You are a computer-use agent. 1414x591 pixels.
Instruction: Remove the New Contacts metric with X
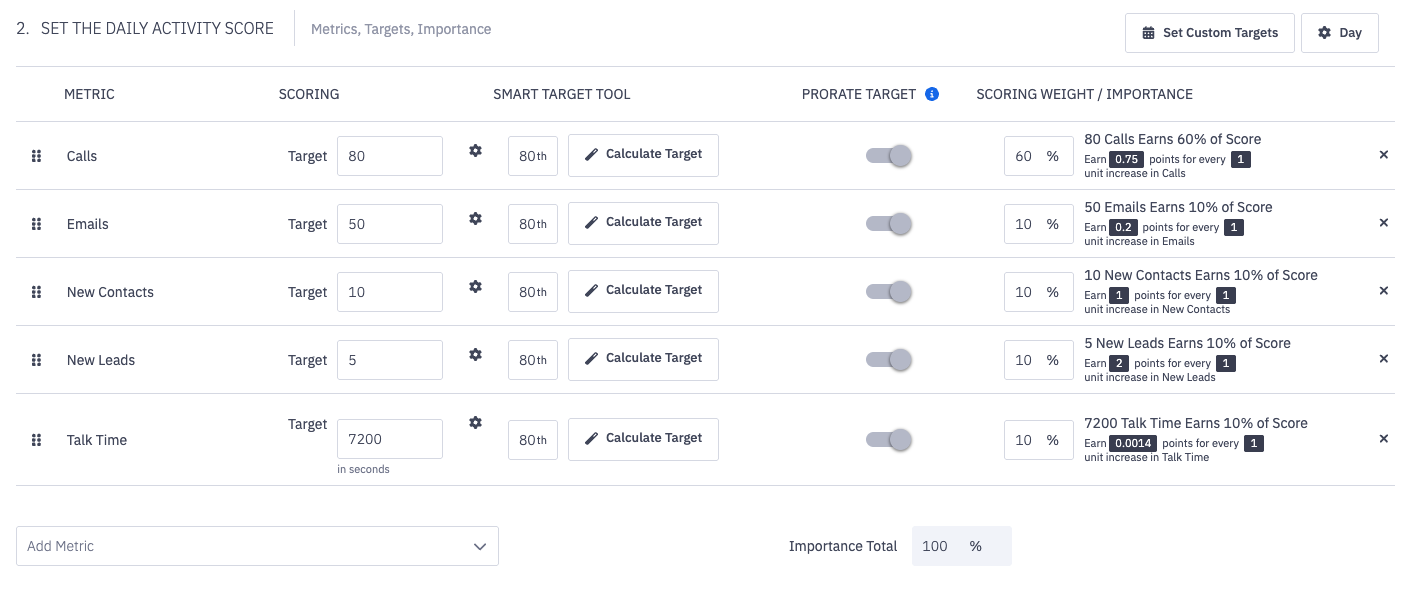click(1384, 291)
